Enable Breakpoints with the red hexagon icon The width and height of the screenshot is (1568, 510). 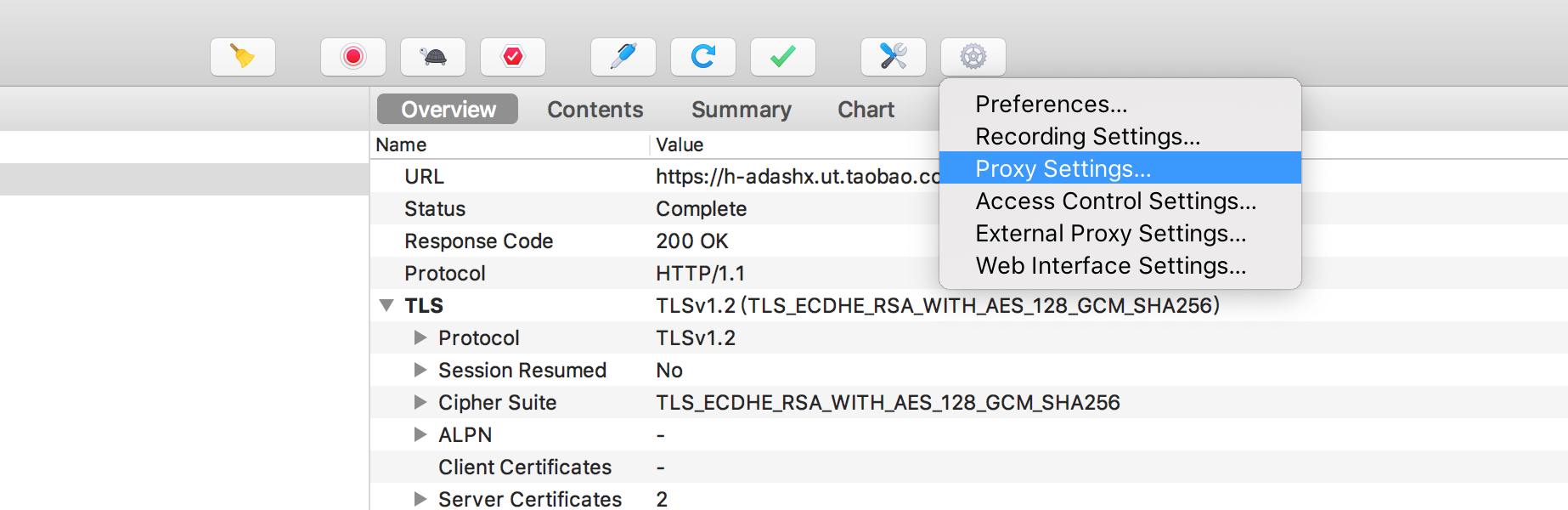[x=513, y=57]
